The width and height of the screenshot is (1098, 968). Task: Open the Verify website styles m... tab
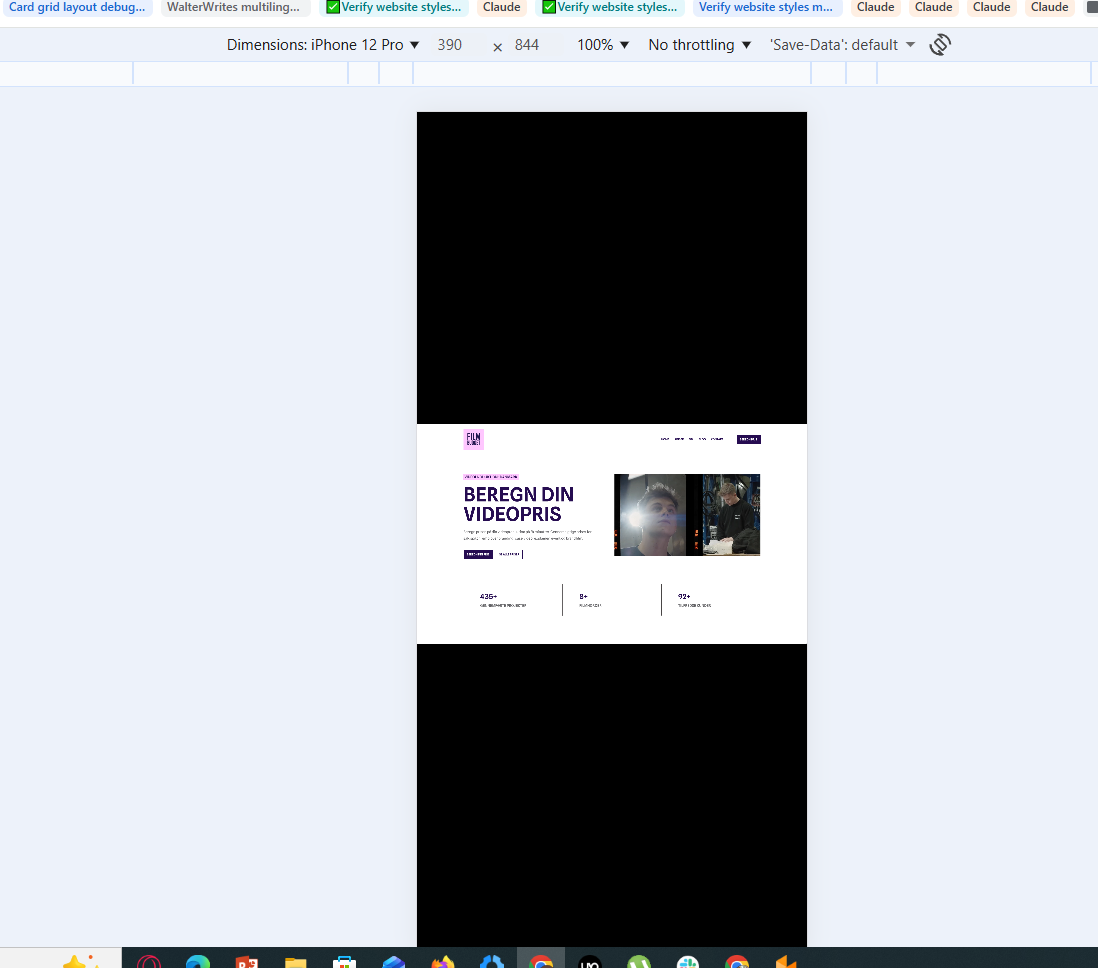click(765, 7)
